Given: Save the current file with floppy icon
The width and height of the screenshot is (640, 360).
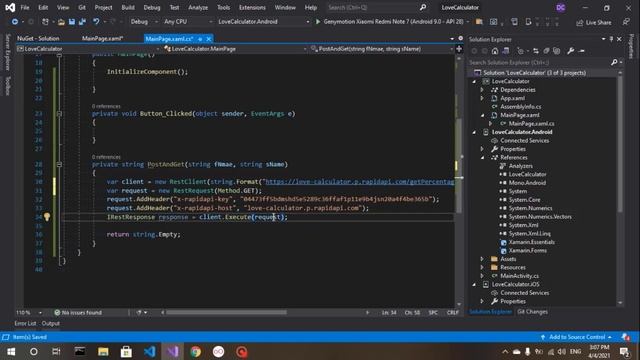Looking at the screenshot, I should pos(71,22).
